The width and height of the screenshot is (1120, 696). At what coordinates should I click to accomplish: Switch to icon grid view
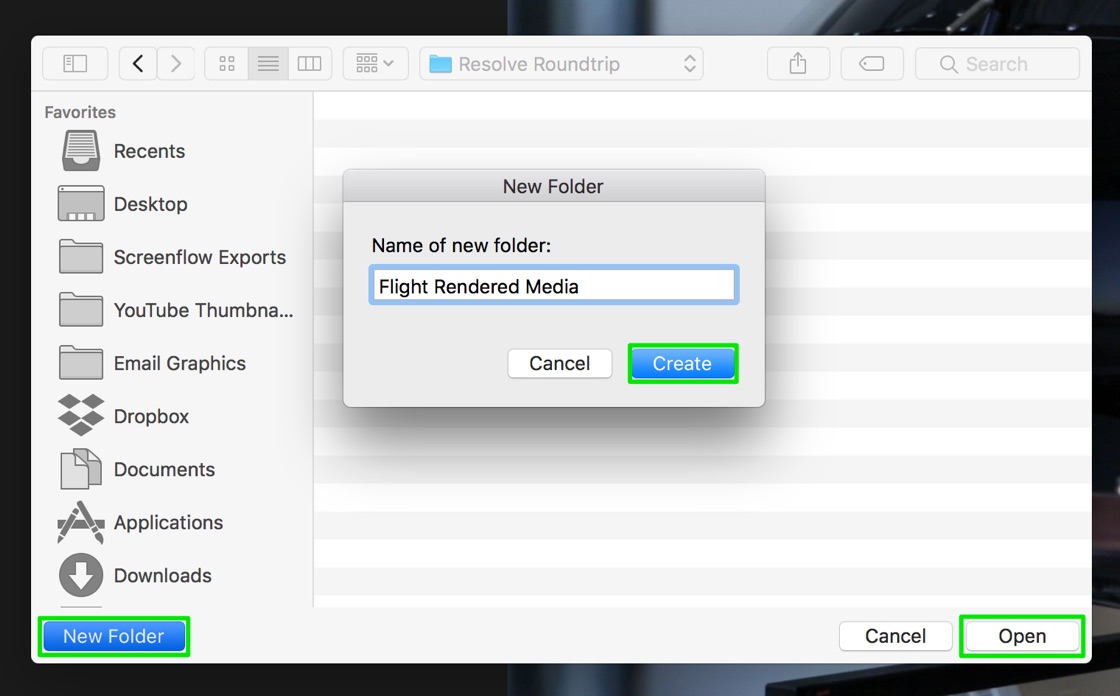pyautogui.click(x=226, y=64)
